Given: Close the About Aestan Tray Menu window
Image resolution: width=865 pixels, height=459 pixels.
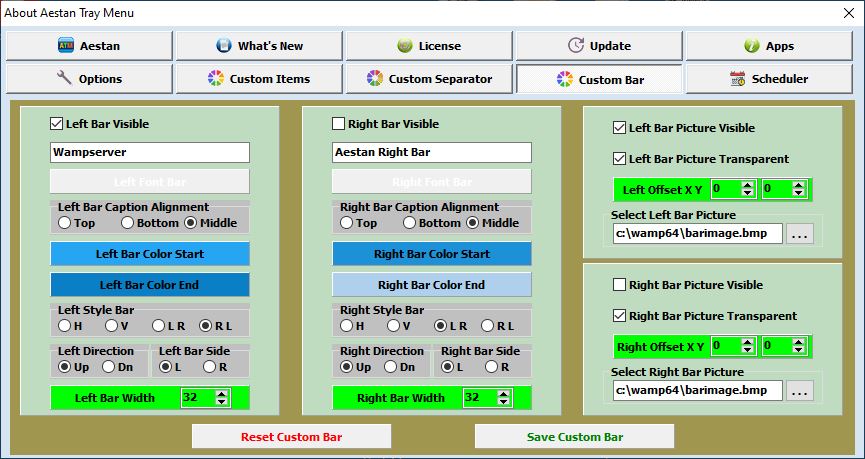Looking at the screenshot, I should point(849,13).
